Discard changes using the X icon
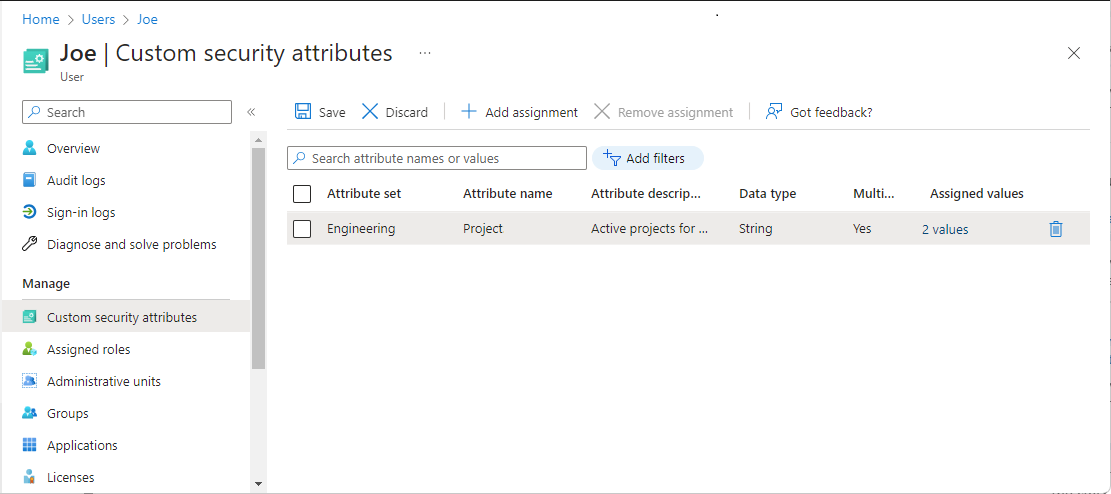Viewport: 1111px width, 494px height. coord(370,112)
